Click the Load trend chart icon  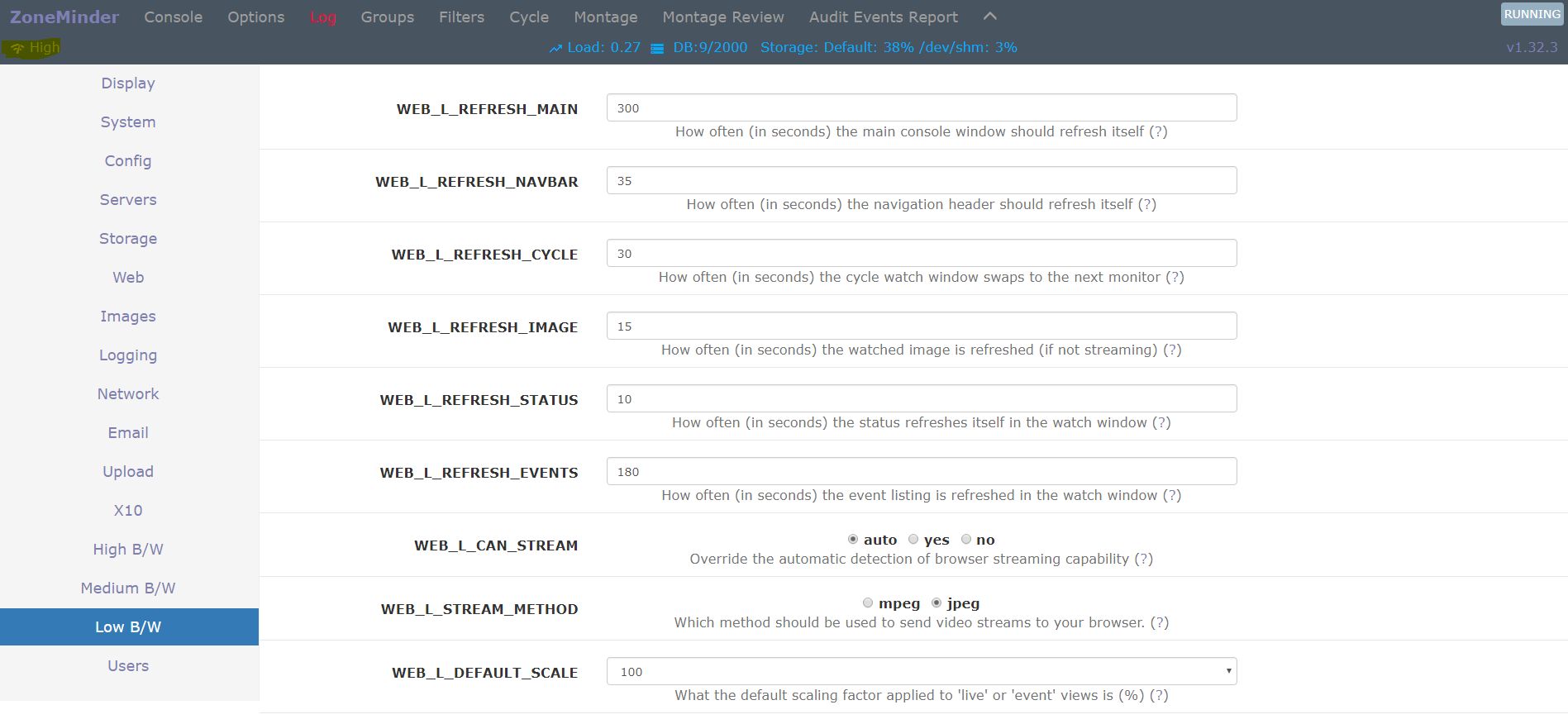coord(555,49)
